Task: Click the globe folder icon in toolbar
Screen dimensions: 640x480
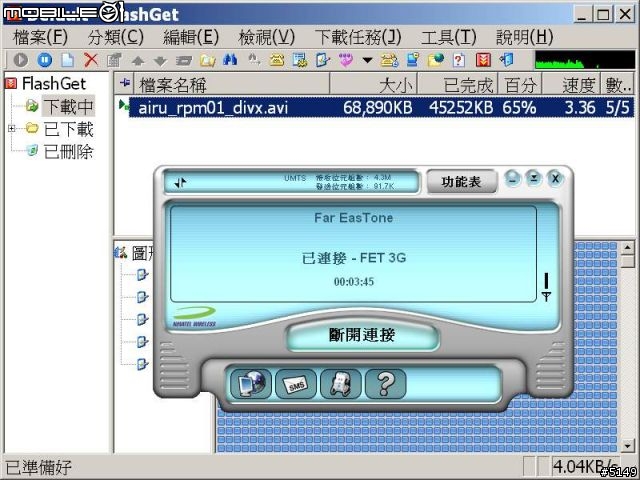Action: pyautogui.click(x=436, y=60)
